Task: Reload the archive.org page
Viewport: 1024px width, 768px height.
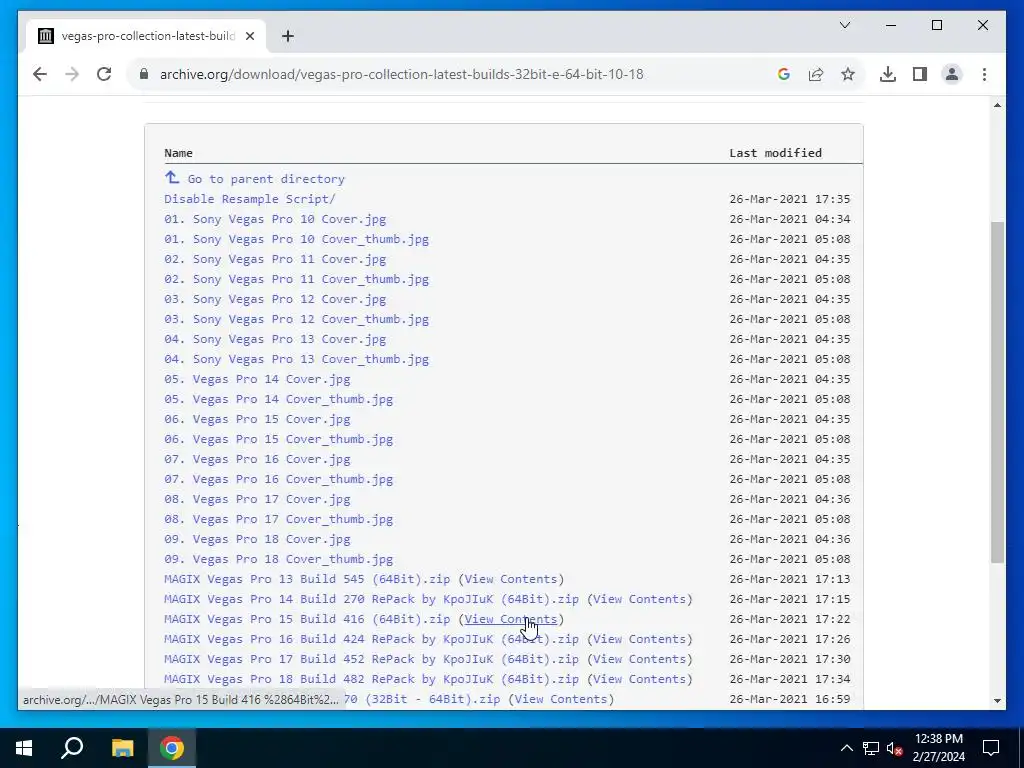Action: click(104, 74)
